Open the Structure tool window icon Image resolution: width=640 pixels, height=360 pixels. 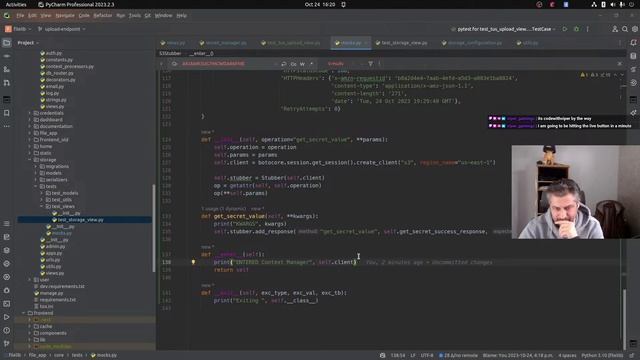[7, 69]
